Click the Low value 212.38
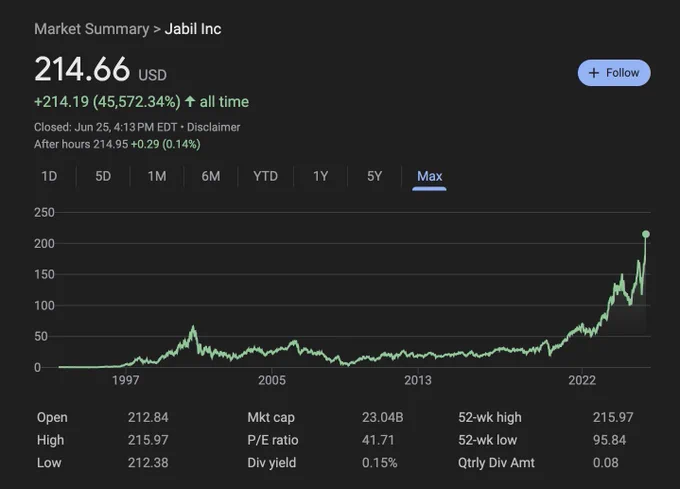This screenshot has width=680, height=489. point(148,463)
